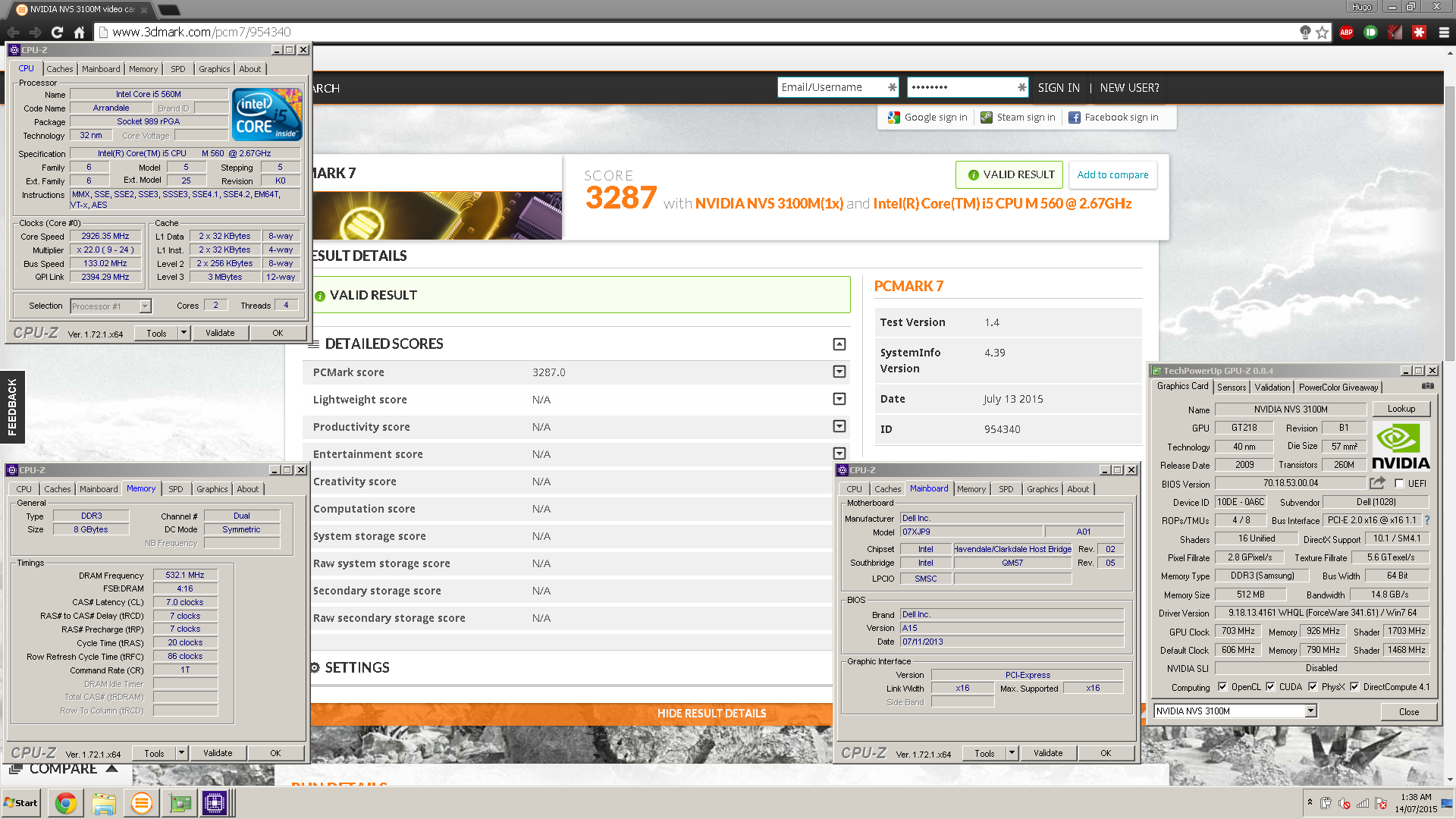Go to the browser home page

79,33
